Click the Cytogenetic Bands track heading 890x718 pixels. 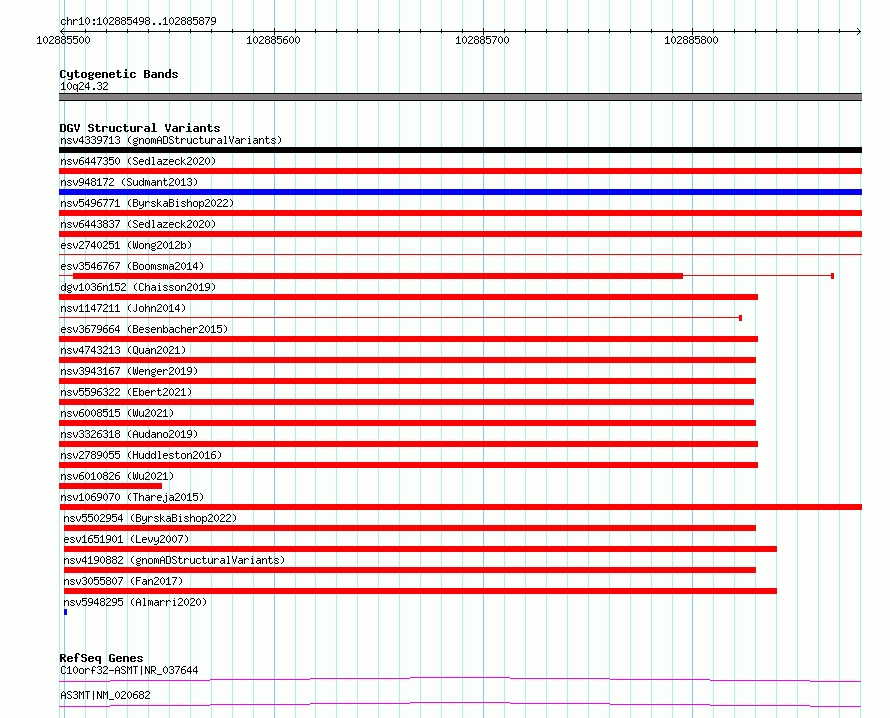[119, 74]
